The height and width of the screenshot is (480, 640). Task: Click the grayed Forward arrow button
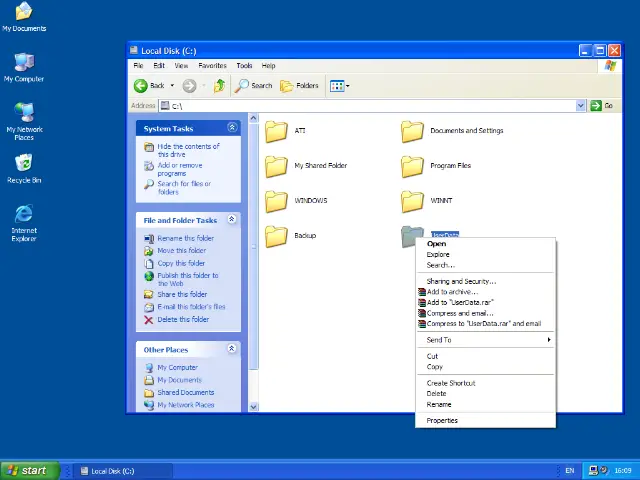189,86
